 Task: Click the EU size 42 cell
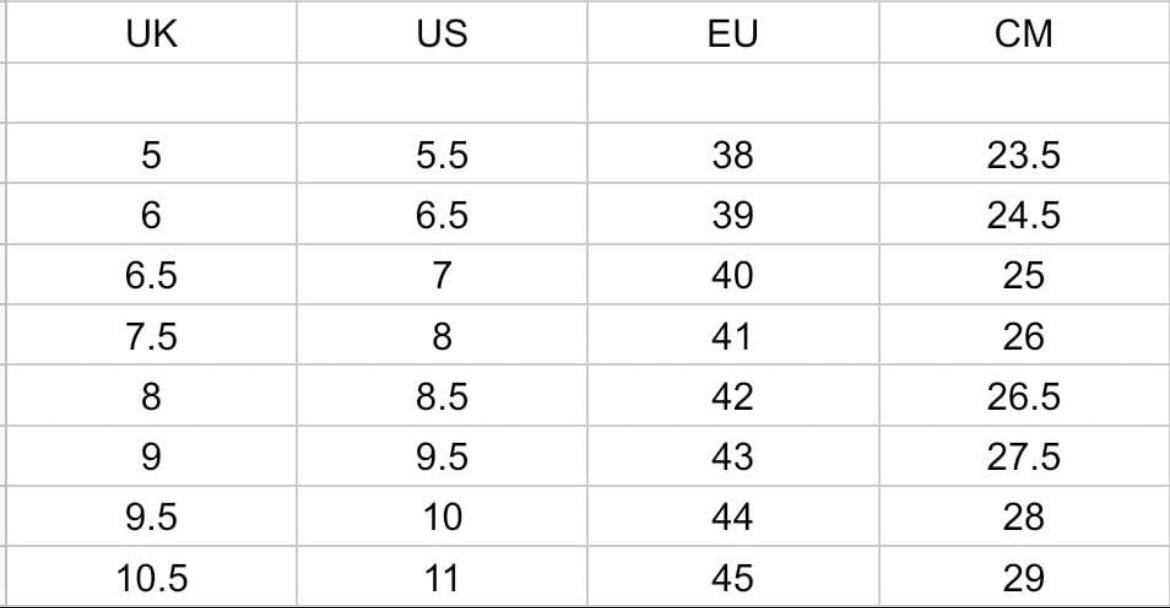tap(732, 397)
